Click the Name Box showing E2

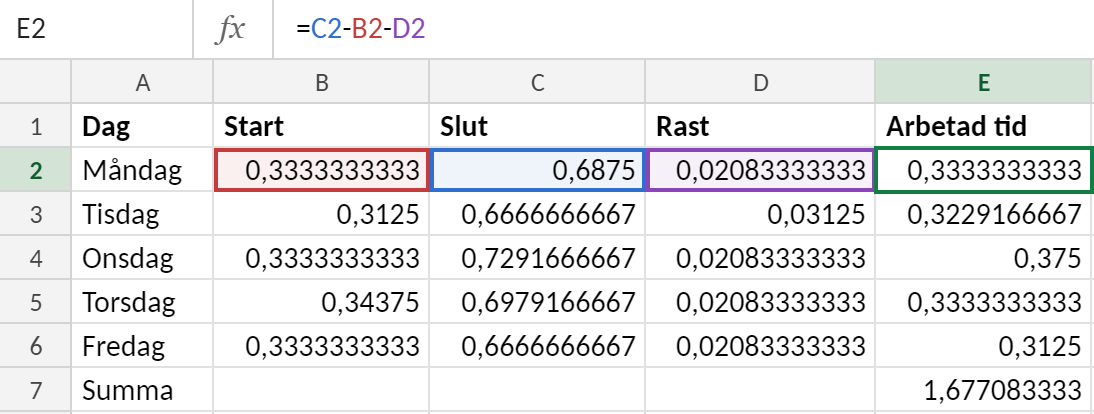tap(96, 29)
